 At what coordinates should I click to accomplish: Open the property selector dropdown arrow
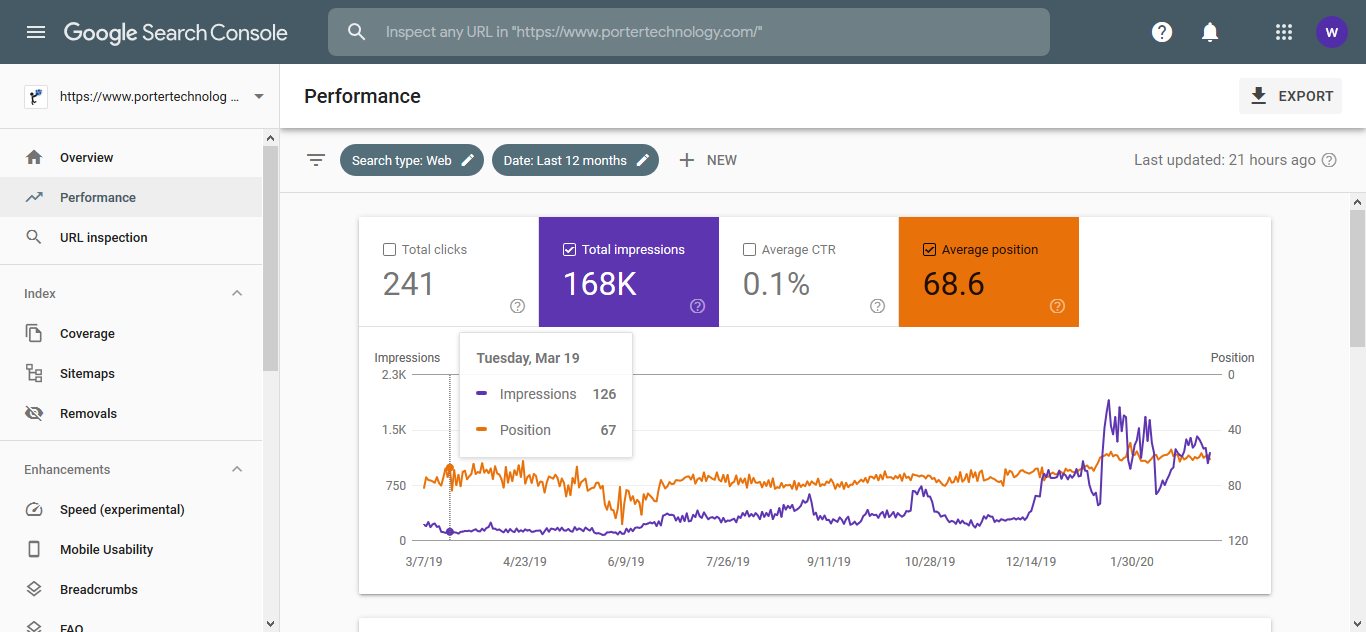(259, 97)
